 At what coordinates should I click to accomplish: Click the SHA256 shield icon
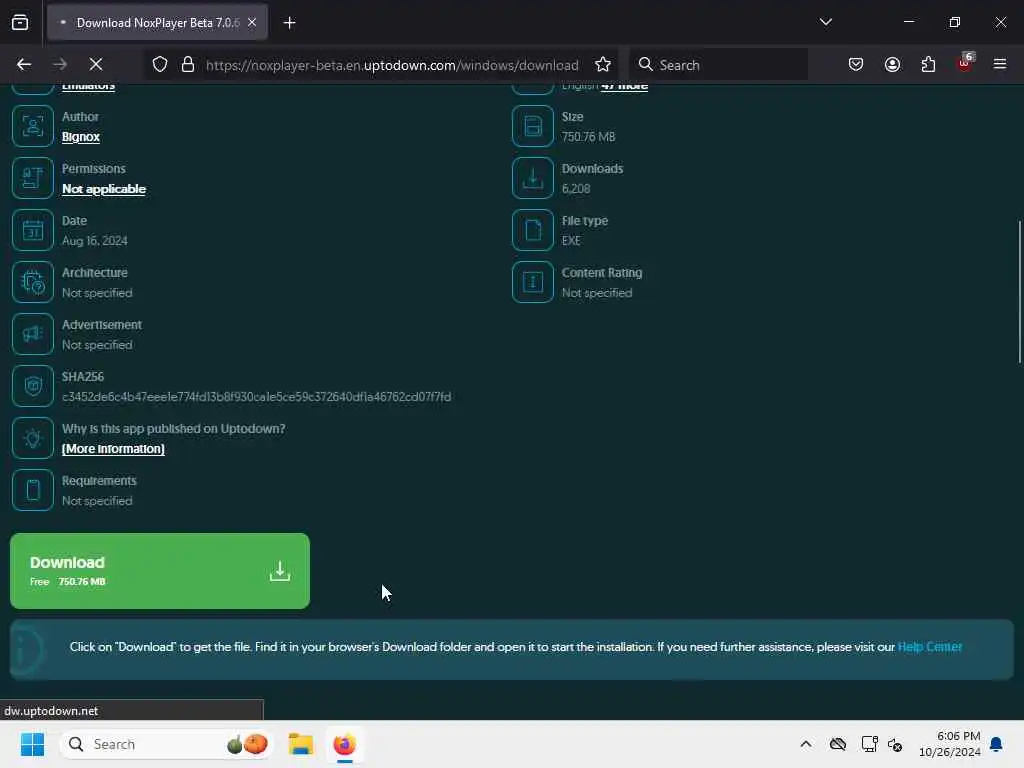(33, 386)
